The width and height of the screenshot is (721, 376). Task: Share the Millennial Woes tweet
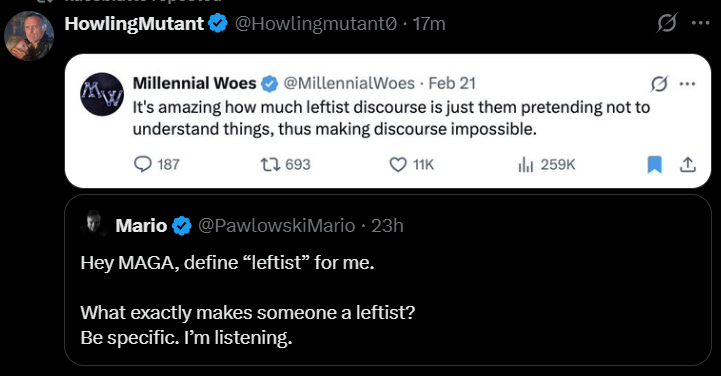click(687, 165)
